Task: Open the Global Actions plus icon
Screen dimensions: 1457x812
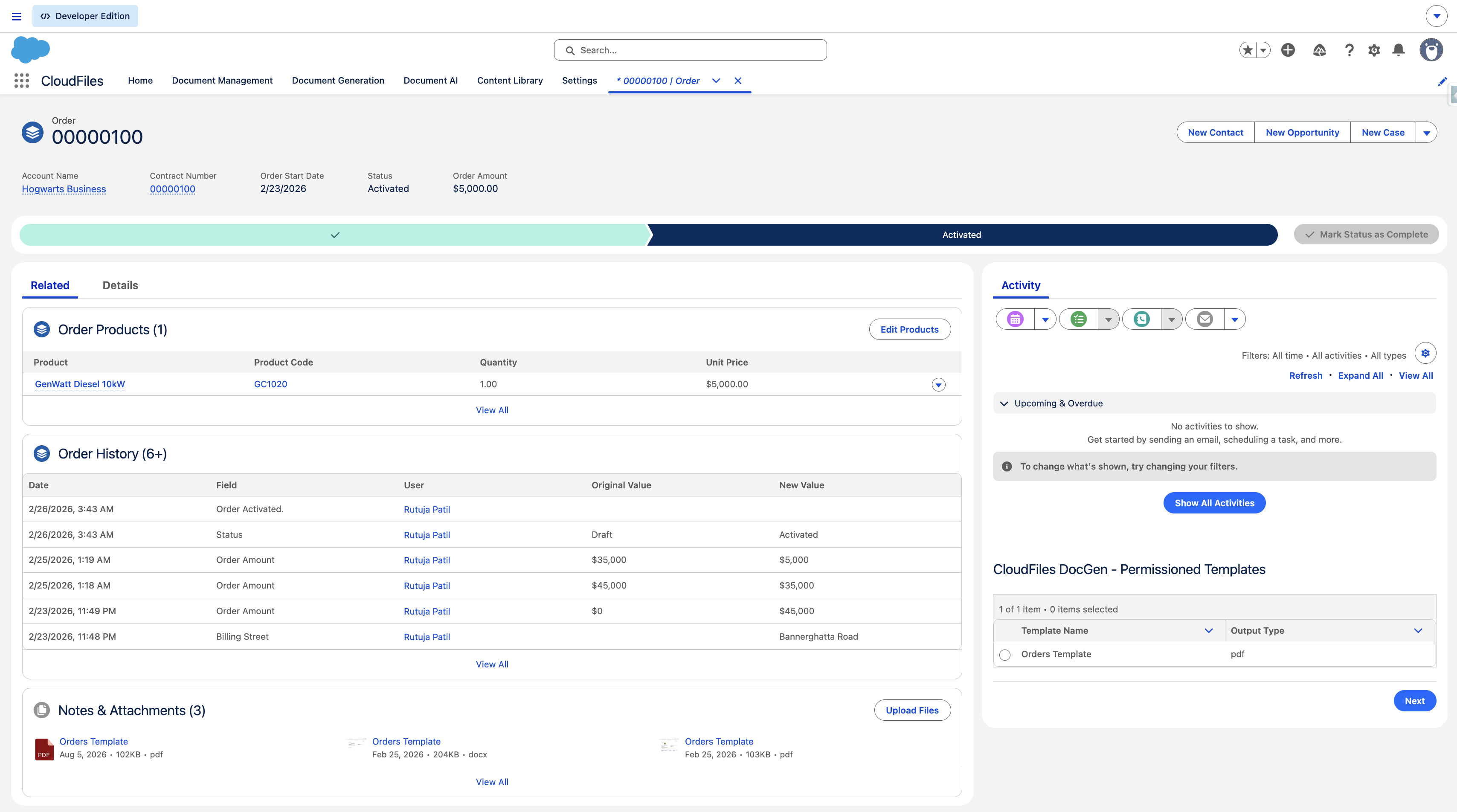Action: [x=1288, y=50]
